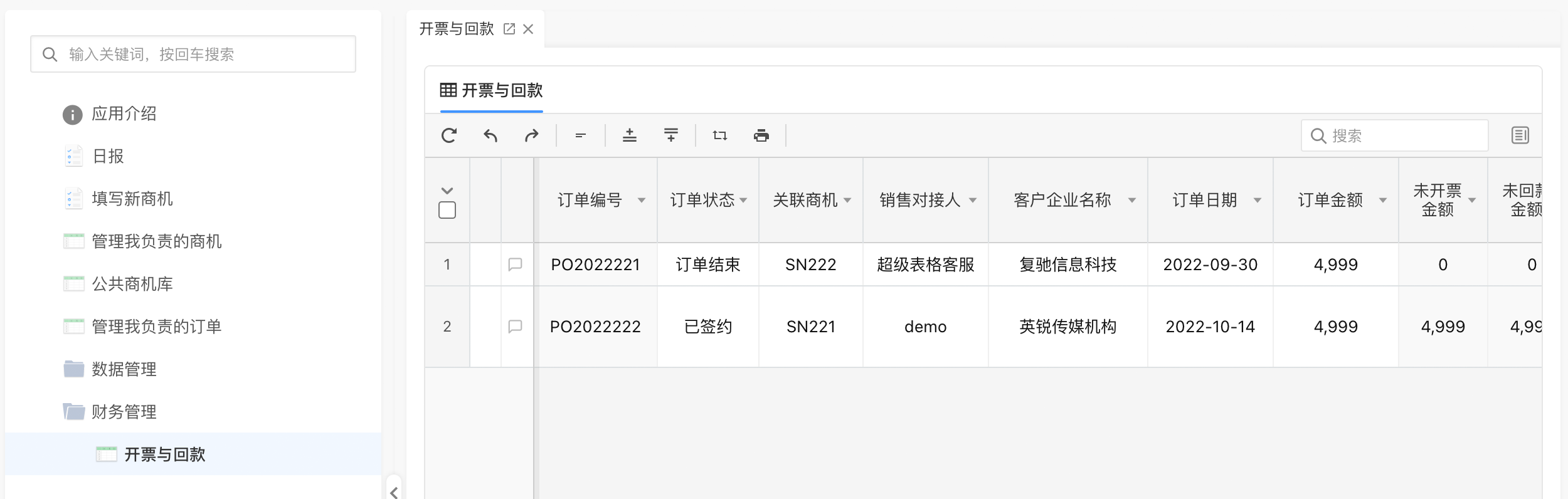Click the refresh icon in table toolbar

(449, 135)
